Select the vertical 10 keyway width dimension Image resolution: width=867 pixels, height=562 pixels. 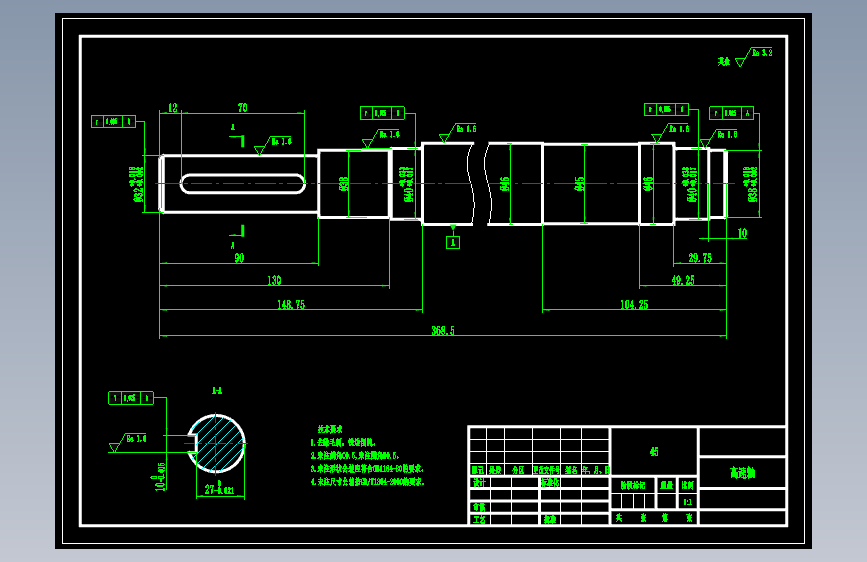(x=159, y=477)
